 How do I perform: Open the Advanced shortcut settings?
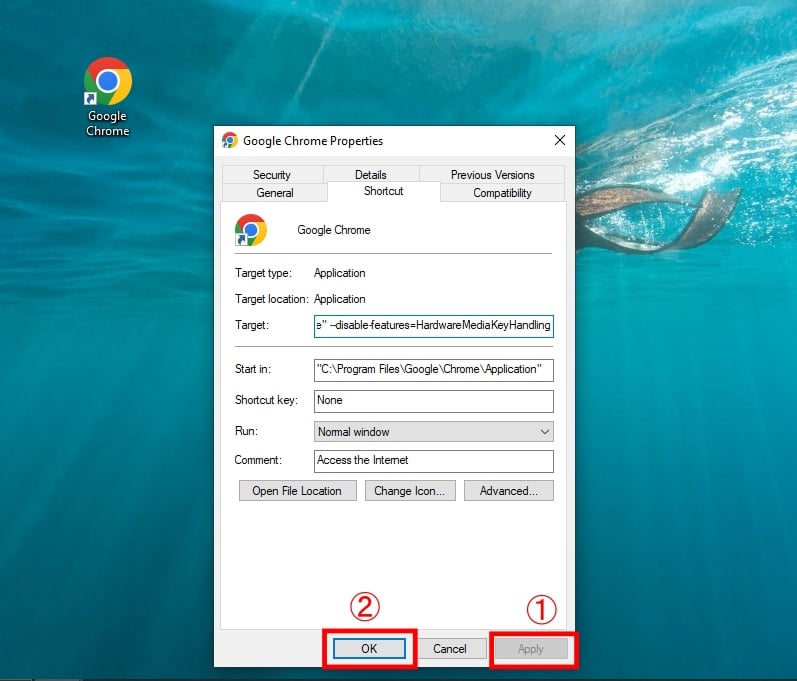508,491
